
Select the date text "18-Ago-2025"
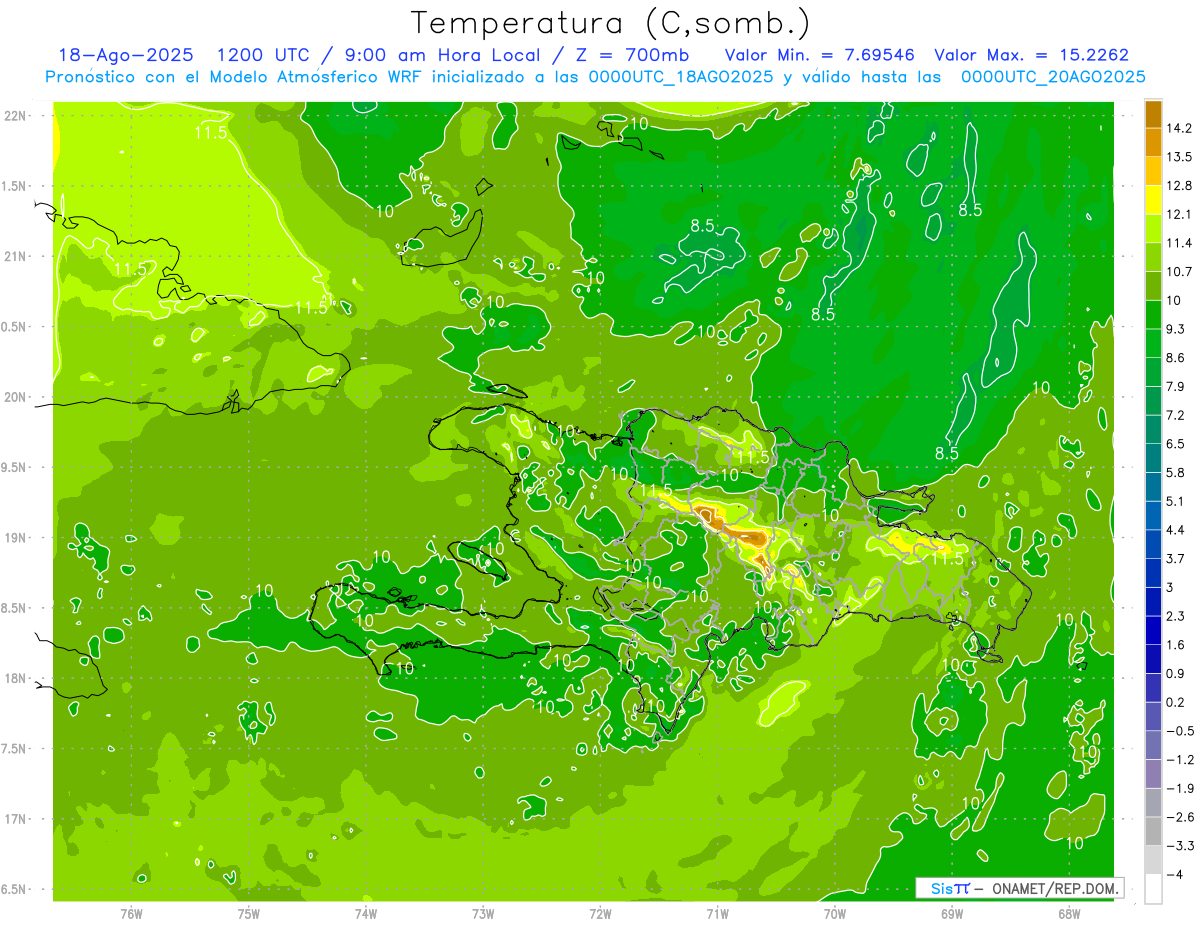coord(126,55)
